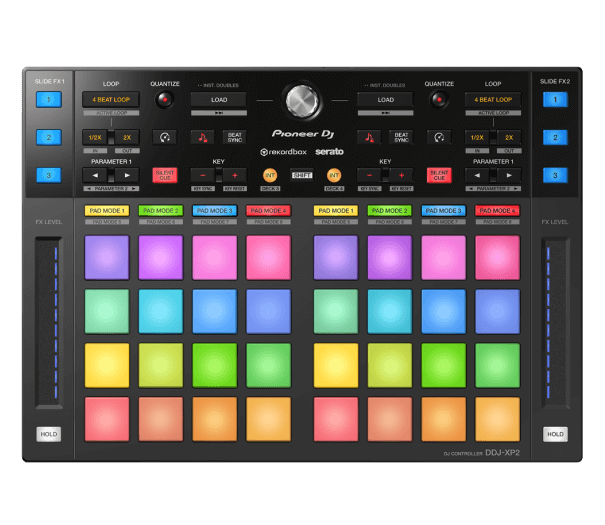Image resolution: width=605 pixels, height=525 pixels.
Task: Select left deck Pad Mode 1
Action: pyautogui.click(x=106, y=211)
